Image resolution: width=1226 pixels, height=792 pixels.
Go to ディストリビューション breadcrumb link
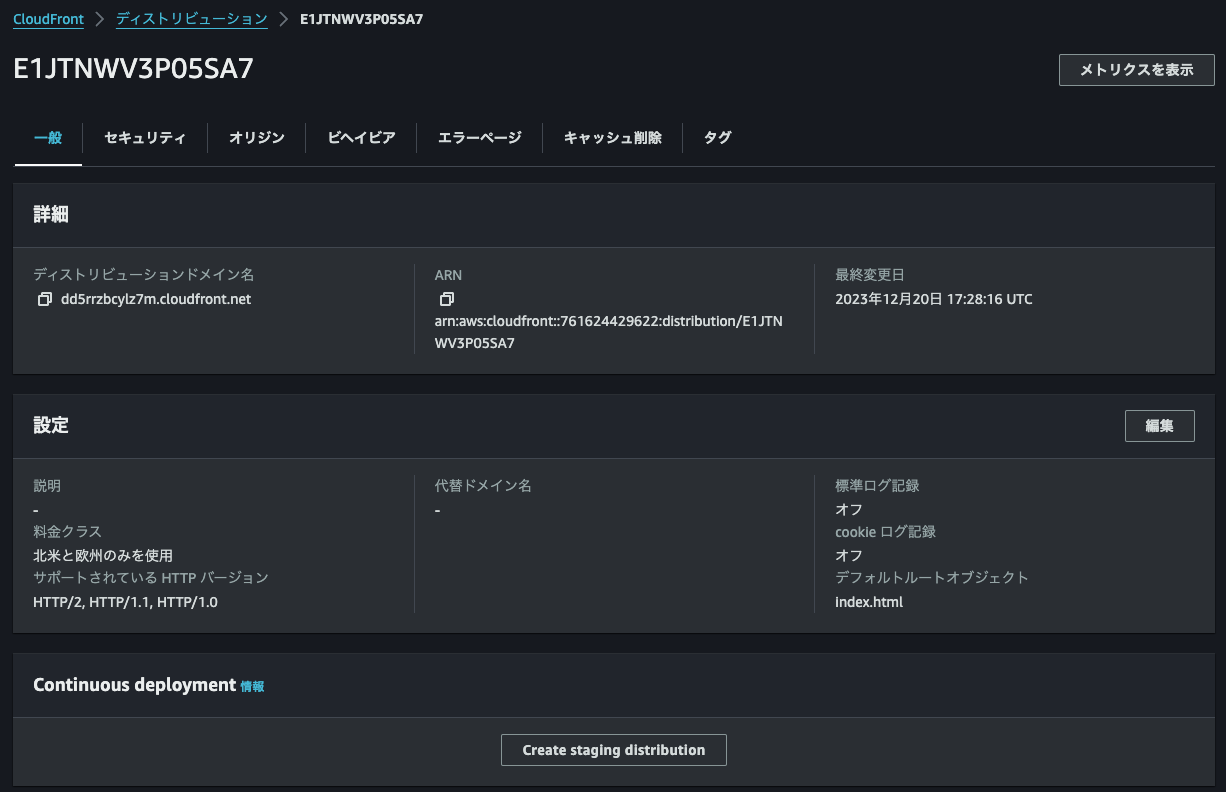click(x=192, y=19)
